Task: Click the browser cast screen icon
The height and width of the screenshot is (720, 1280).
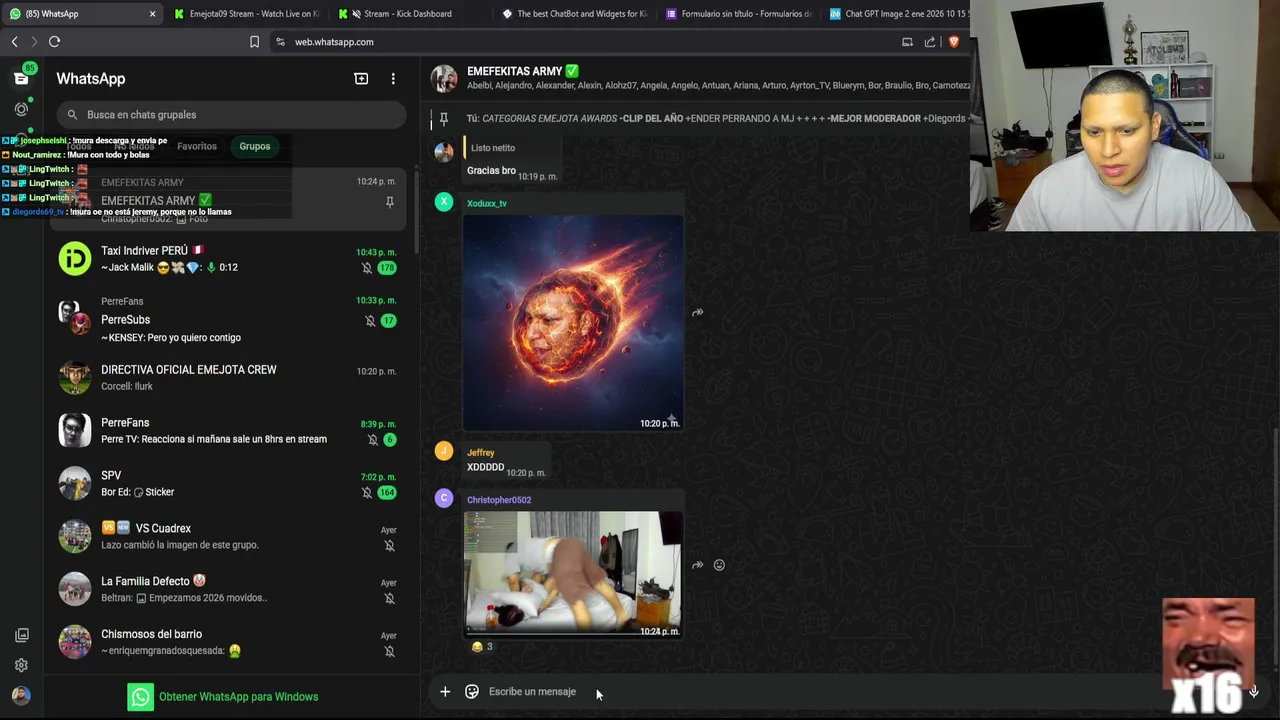Action: click(x=907, y=41)
